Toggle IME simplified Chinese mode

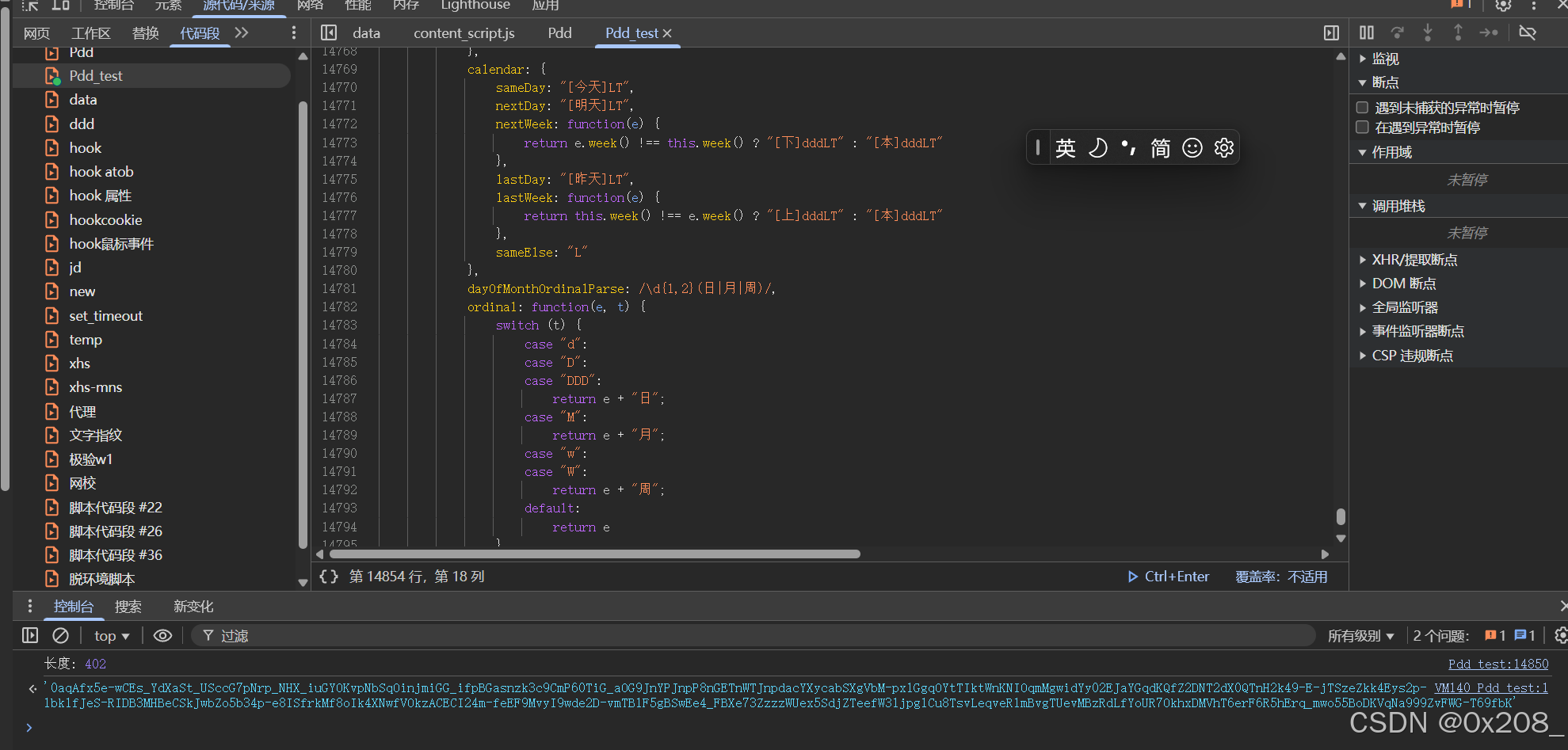tap(1160, 148)
